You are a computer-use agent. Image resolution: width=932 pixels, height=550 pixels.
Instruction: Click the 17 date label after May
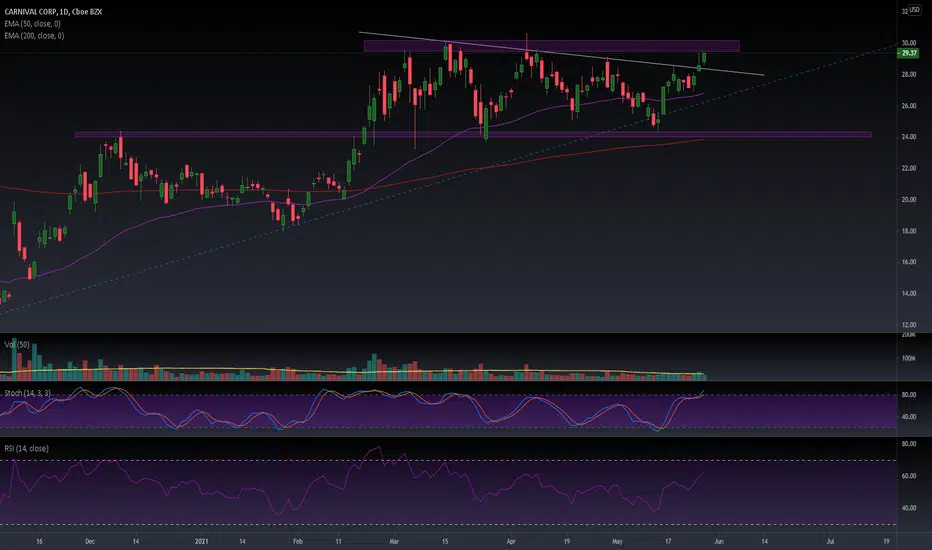[x=668, y=541]
